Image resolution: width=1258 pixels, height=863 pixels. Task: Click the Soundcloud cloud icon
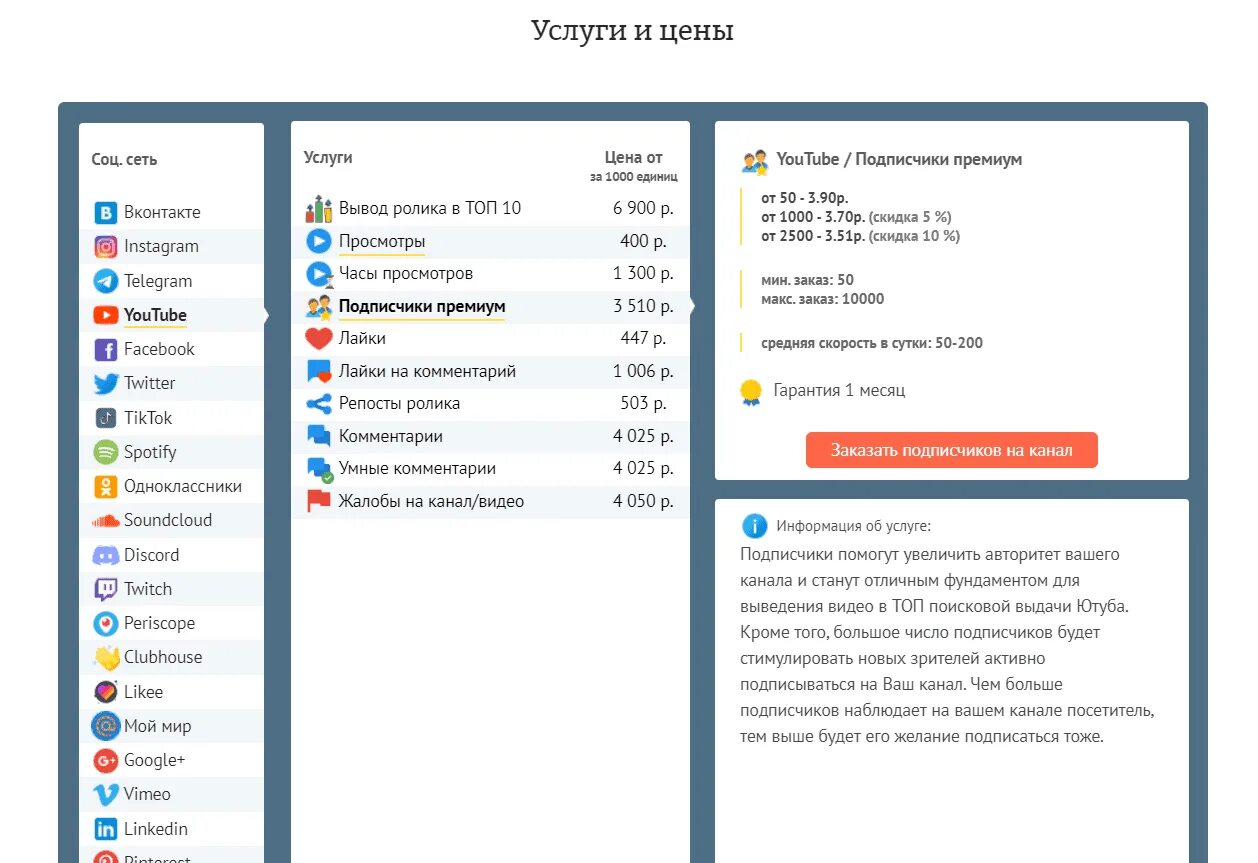106,521
